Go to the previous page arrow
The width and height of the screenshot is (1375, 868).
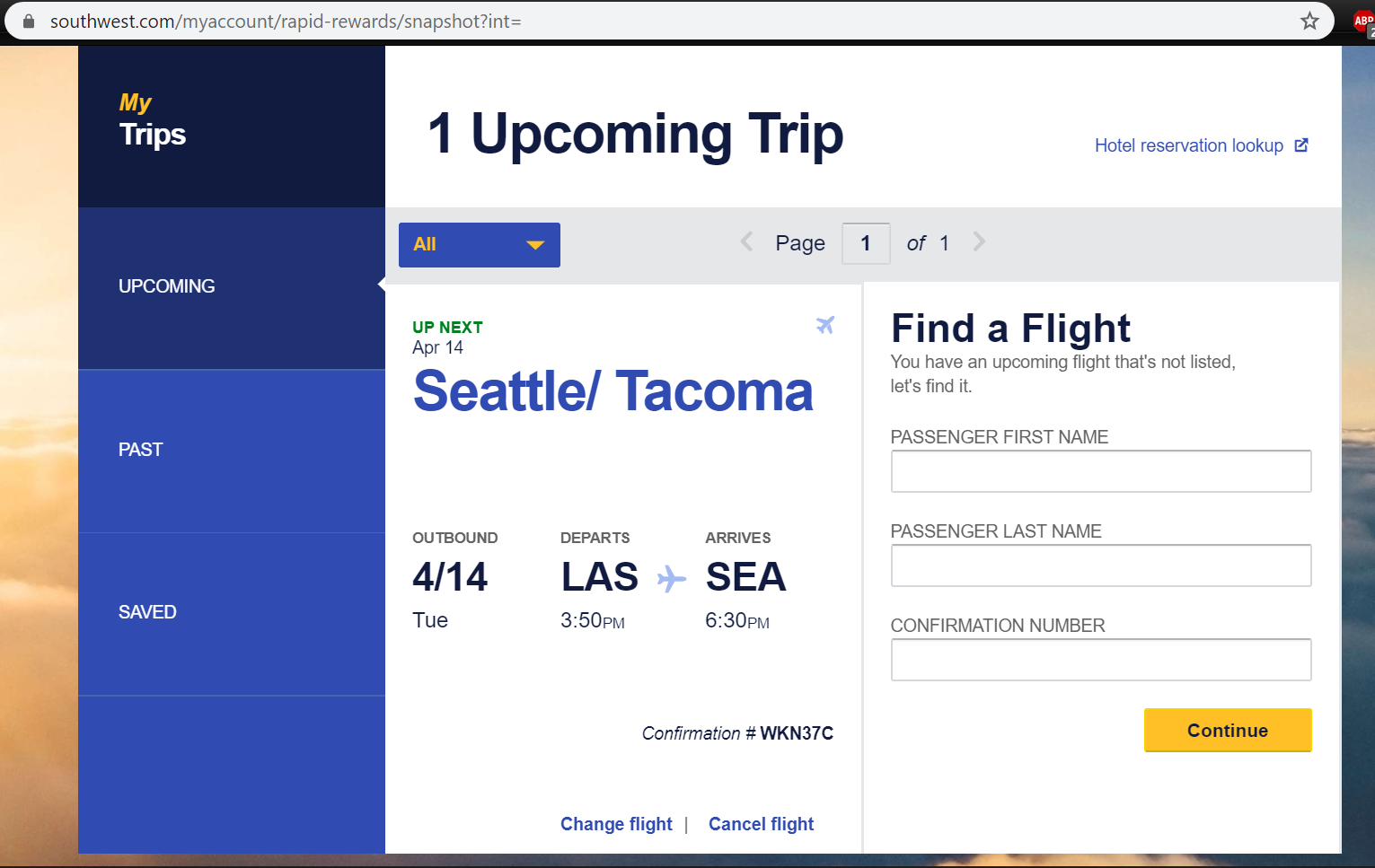coord(746,241)
